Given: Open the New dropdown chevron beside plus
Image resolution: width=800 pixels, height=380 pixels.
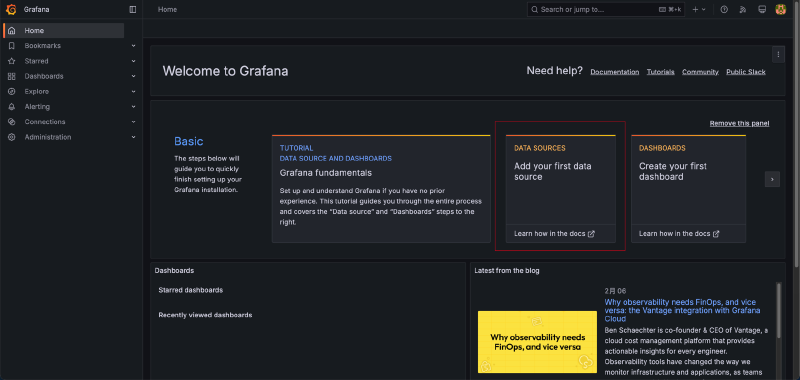Looking at the screenshot, I should pos(704,9).
